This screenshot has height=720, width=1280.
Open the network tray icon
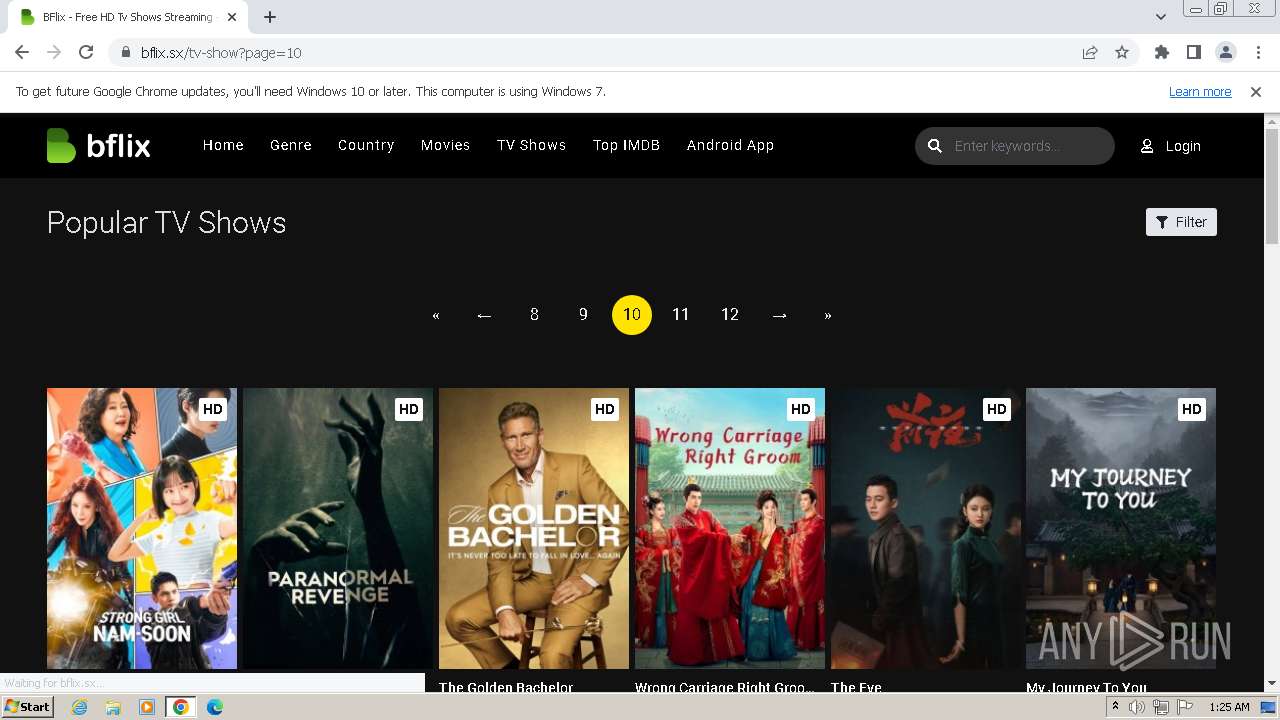point(1160,707)
